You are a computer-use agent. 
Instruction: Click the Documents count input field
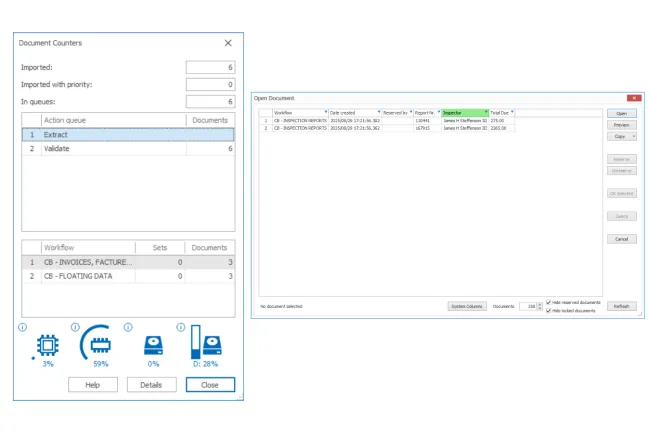tap(528, 307)
